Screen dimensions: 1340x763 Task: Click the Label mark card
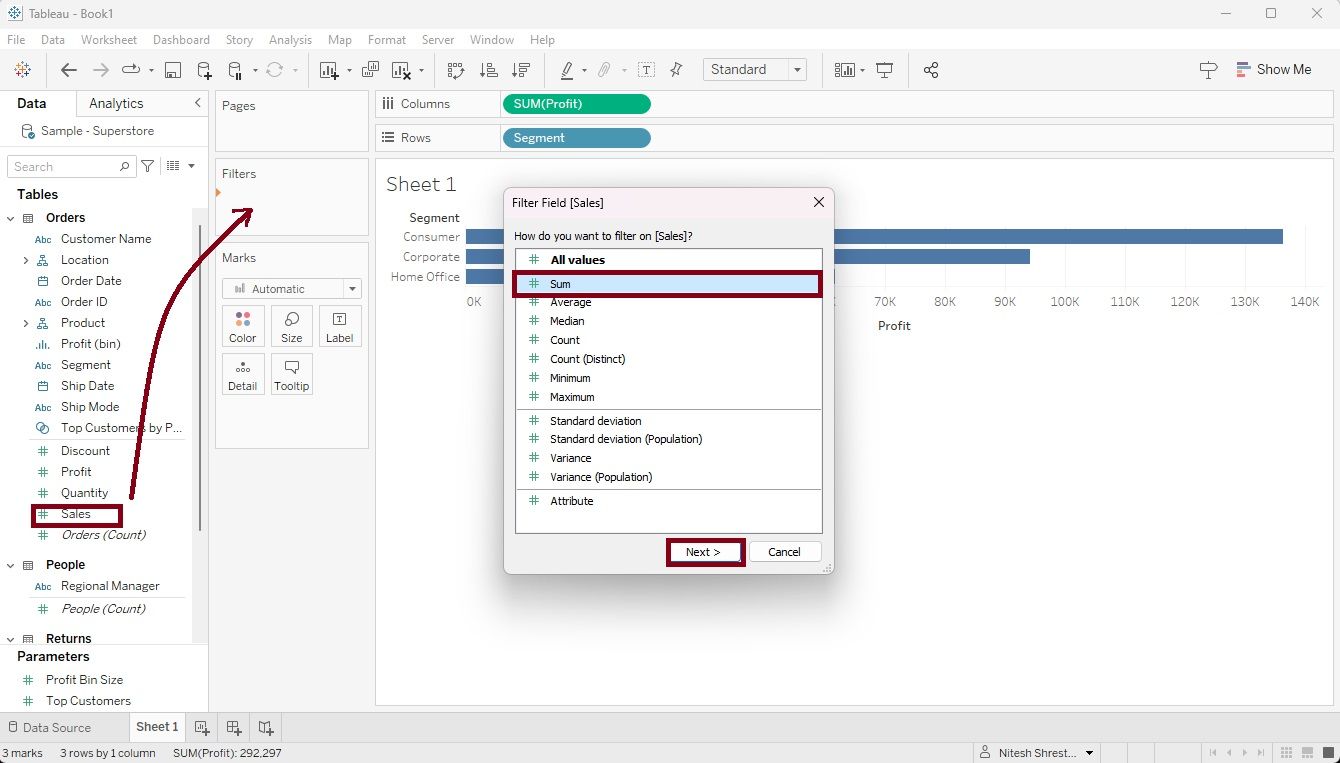coord(339,326)
